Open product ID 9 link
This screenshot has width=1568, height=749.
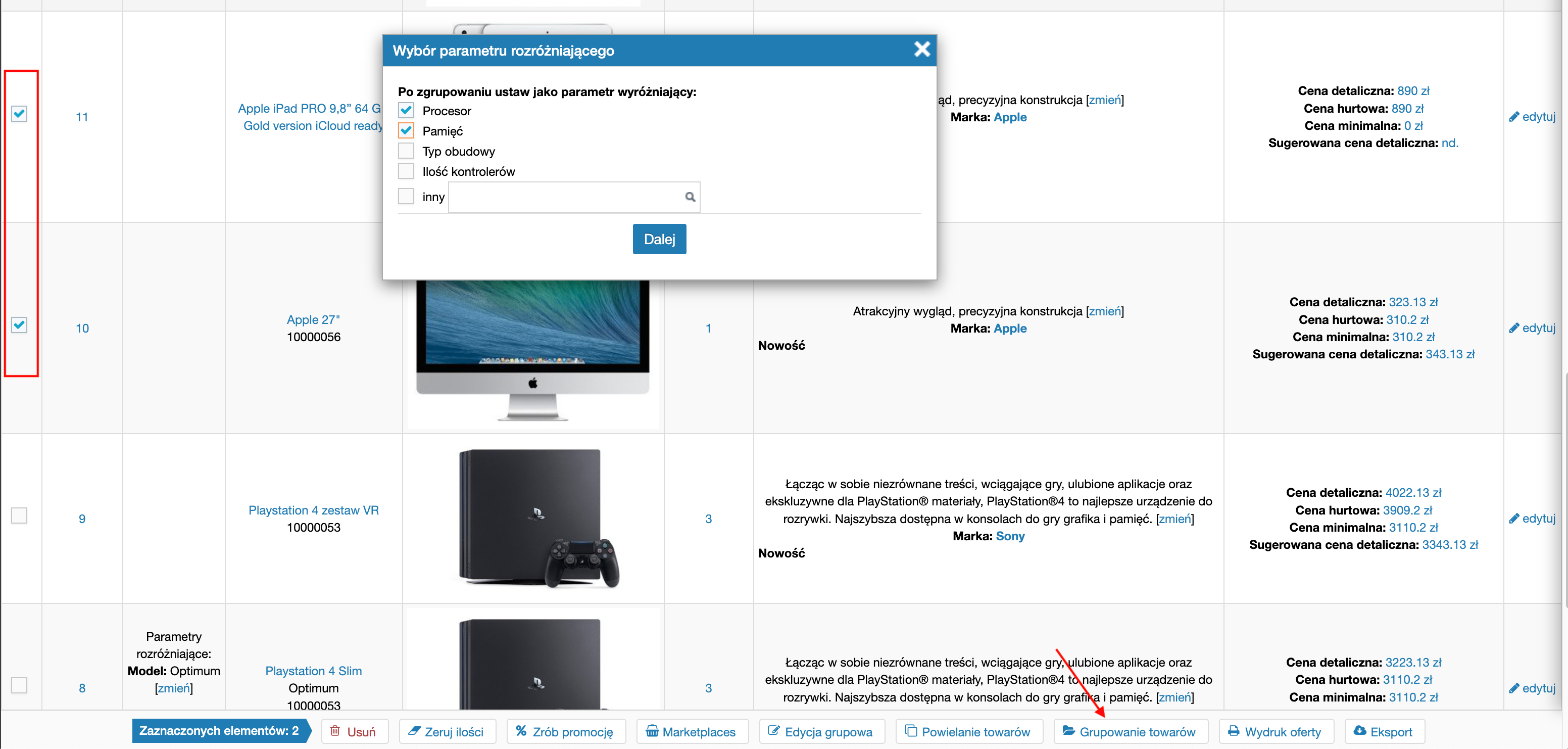pos(82,519)
